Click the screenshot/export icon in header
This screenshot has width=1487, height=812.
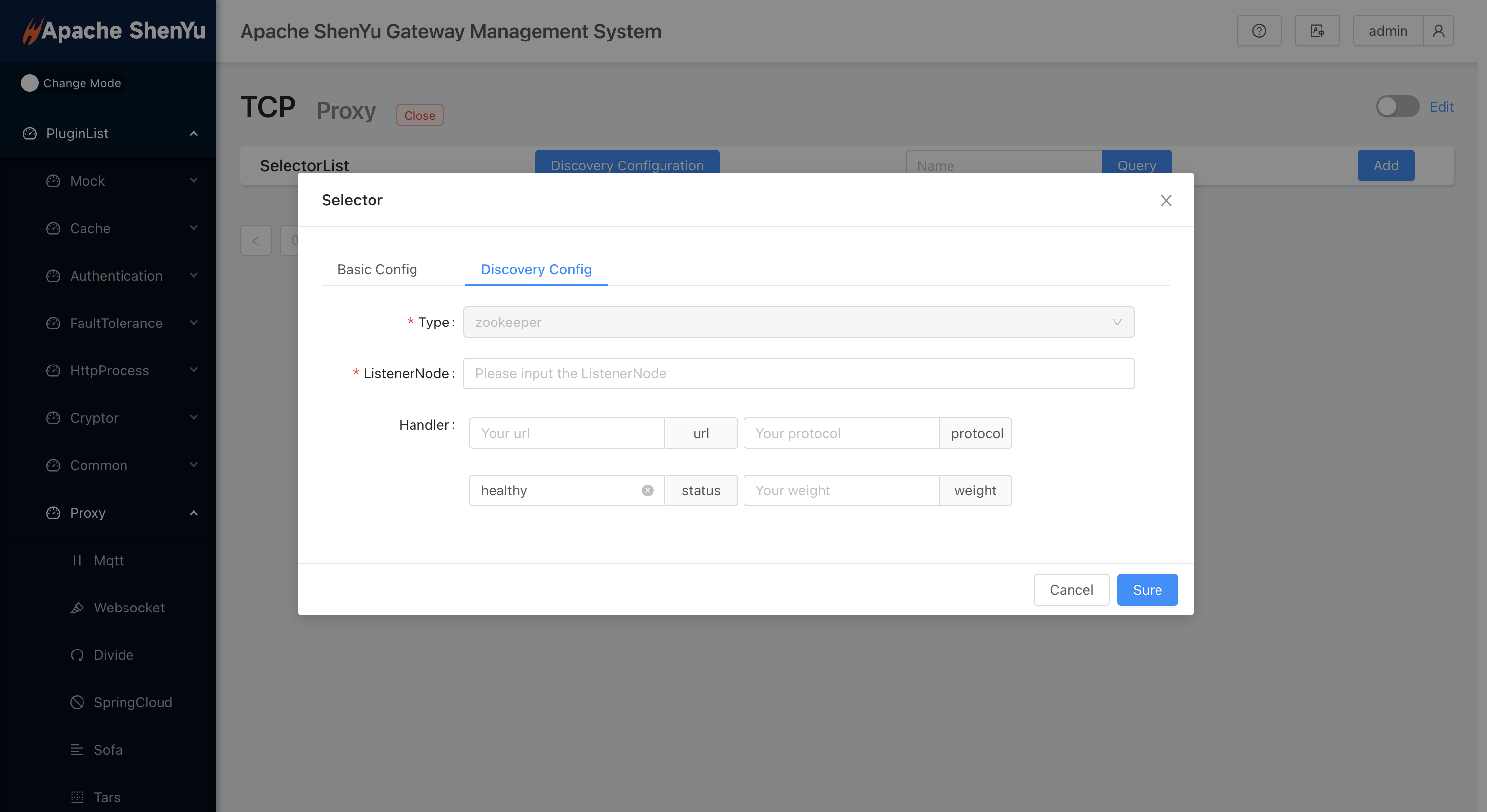click(1318, 31)
